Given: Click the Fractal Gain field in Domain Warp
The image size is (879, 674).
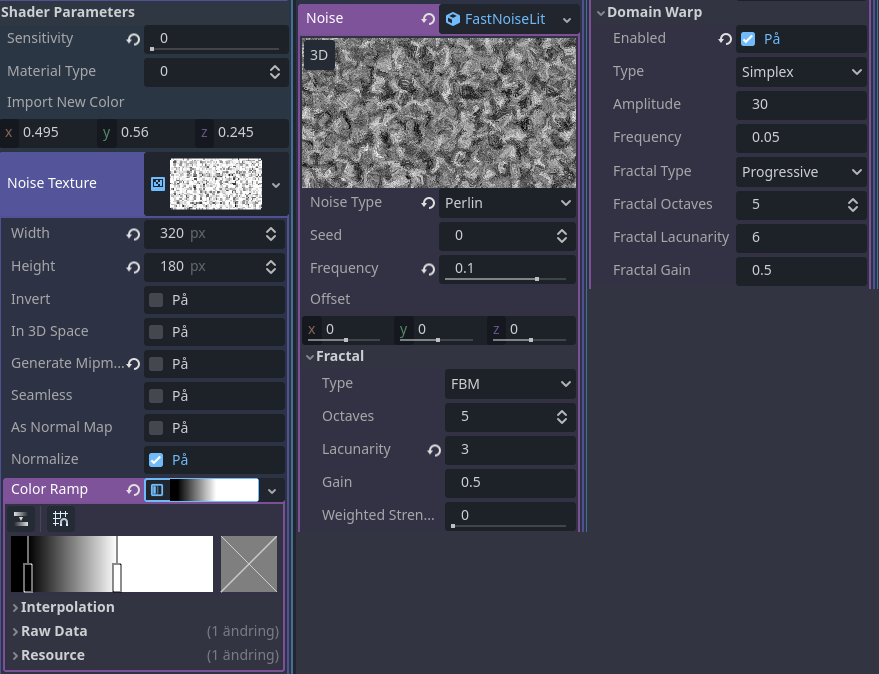Looking at the screenshot, I should point(801,271).
